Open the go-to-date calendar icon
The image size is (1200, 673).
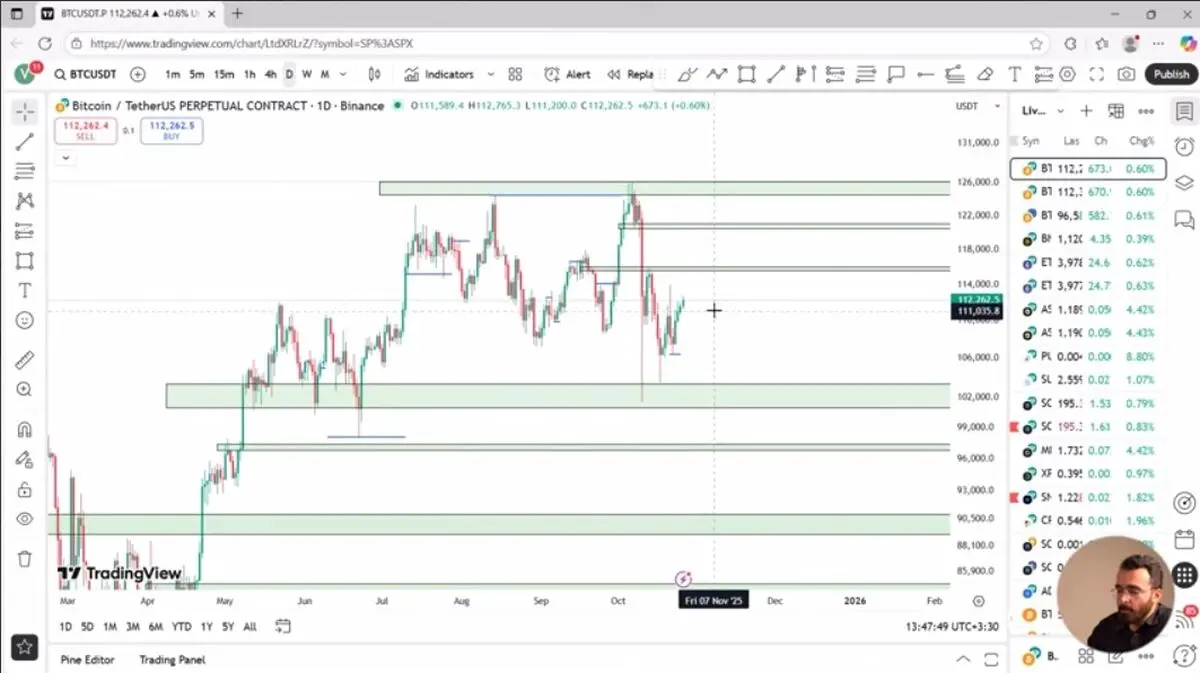click(282, 627)
